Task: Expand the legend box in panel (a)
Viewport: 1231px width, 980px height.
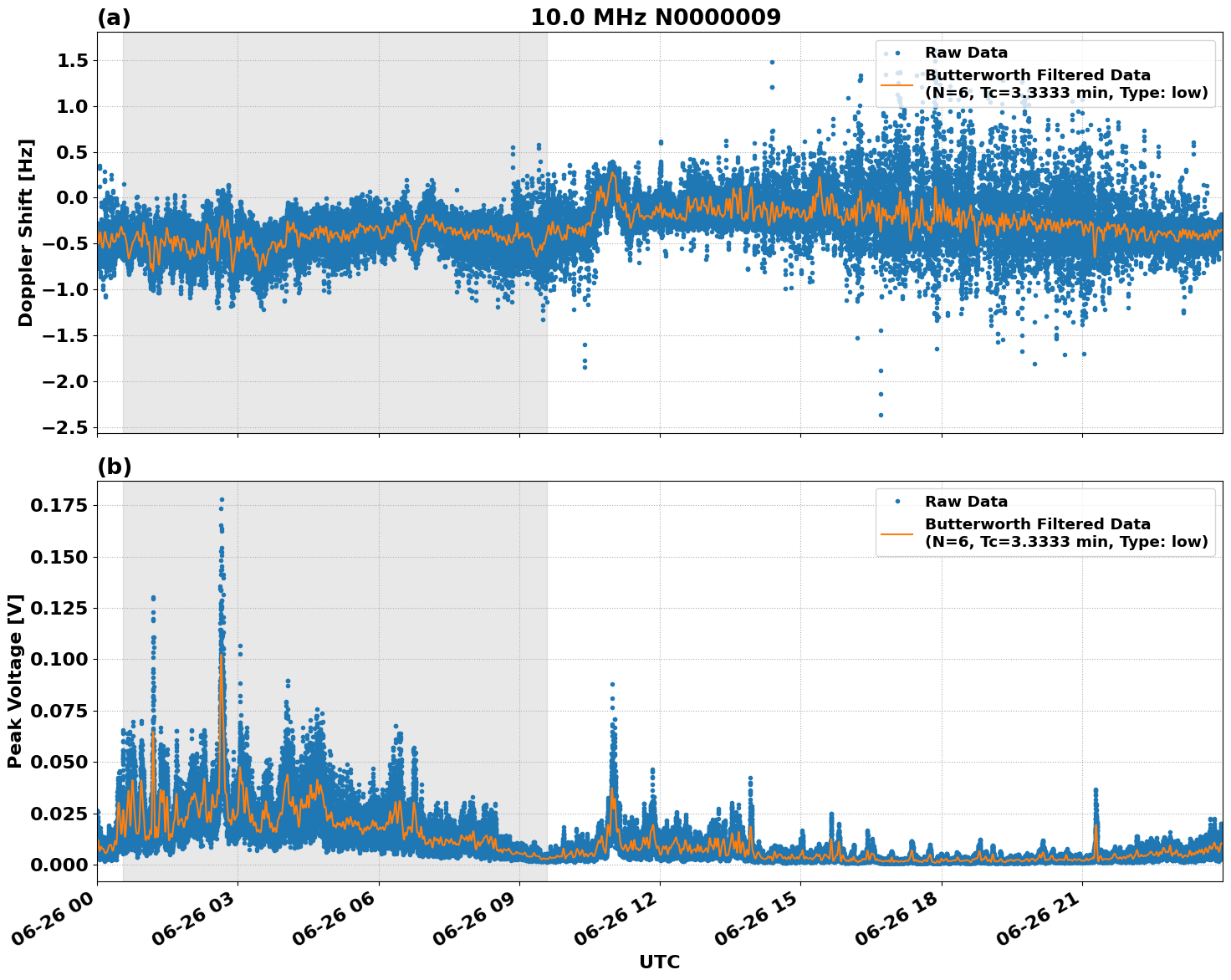Action: pos(1045,71)
